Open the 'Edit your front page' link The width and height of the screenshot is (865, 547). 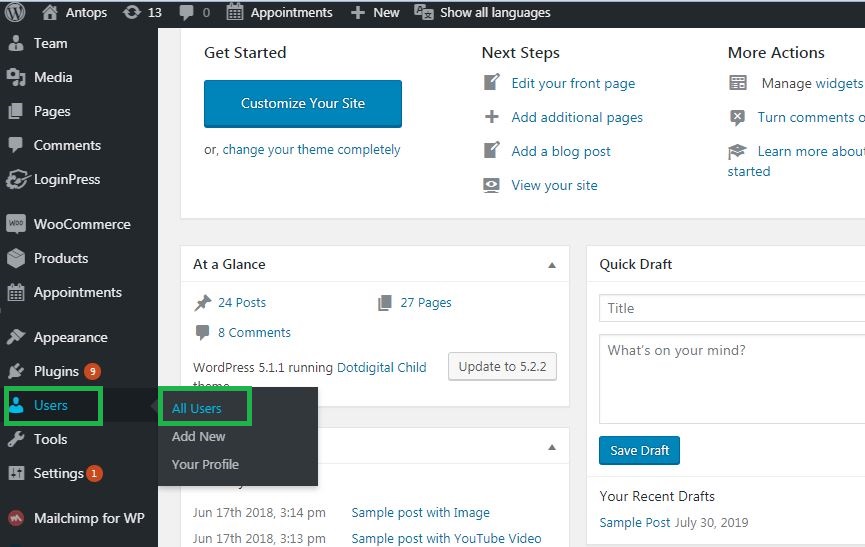(573, 83)
